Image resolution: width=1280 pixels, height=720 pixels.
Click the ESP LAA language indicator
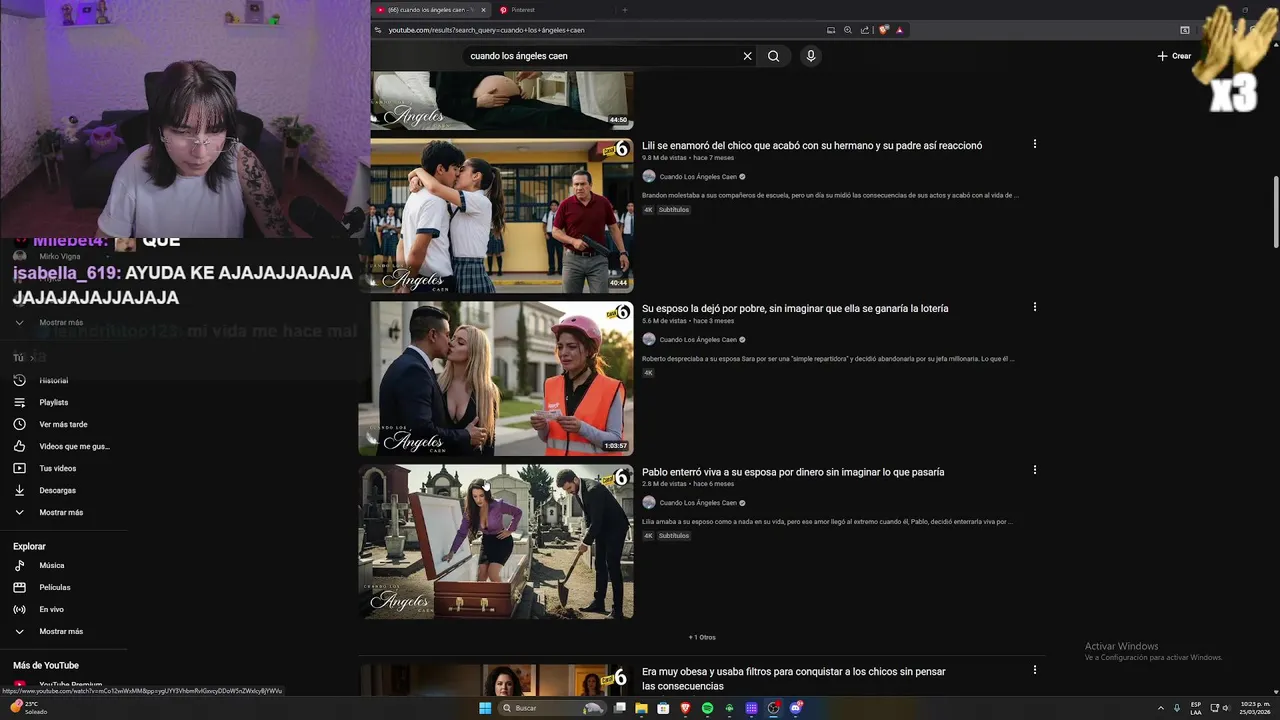(x=1196, y=708)
